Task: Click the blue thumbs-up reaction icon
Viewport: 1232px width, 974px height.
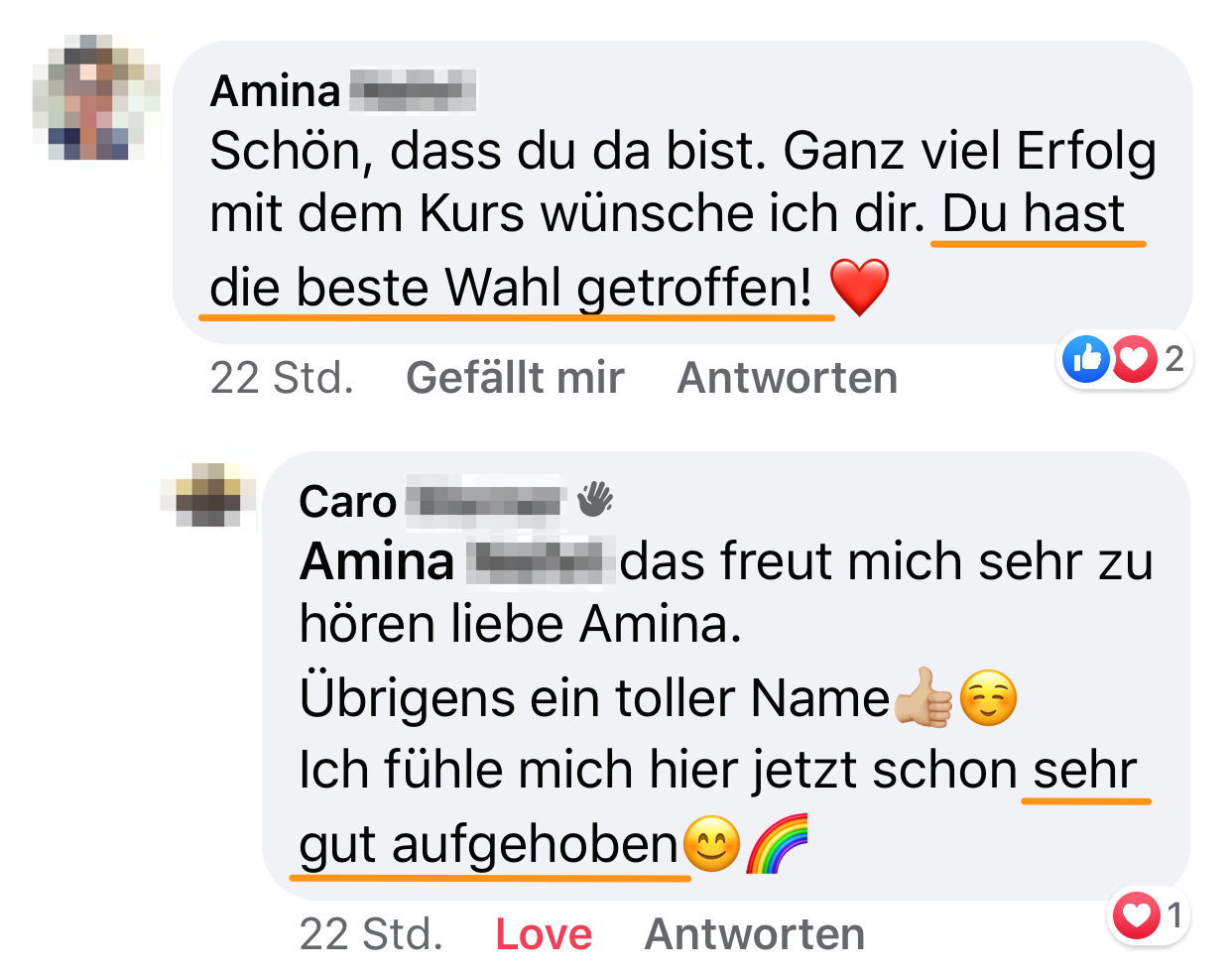Action: point(1086,359)
